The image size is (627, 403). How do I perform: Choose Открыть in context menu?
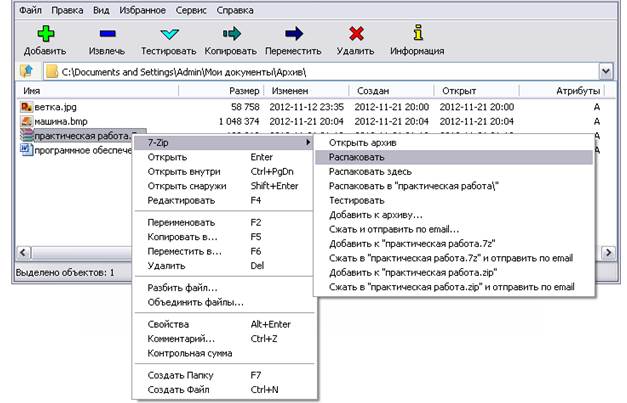[x=224, y=157]
